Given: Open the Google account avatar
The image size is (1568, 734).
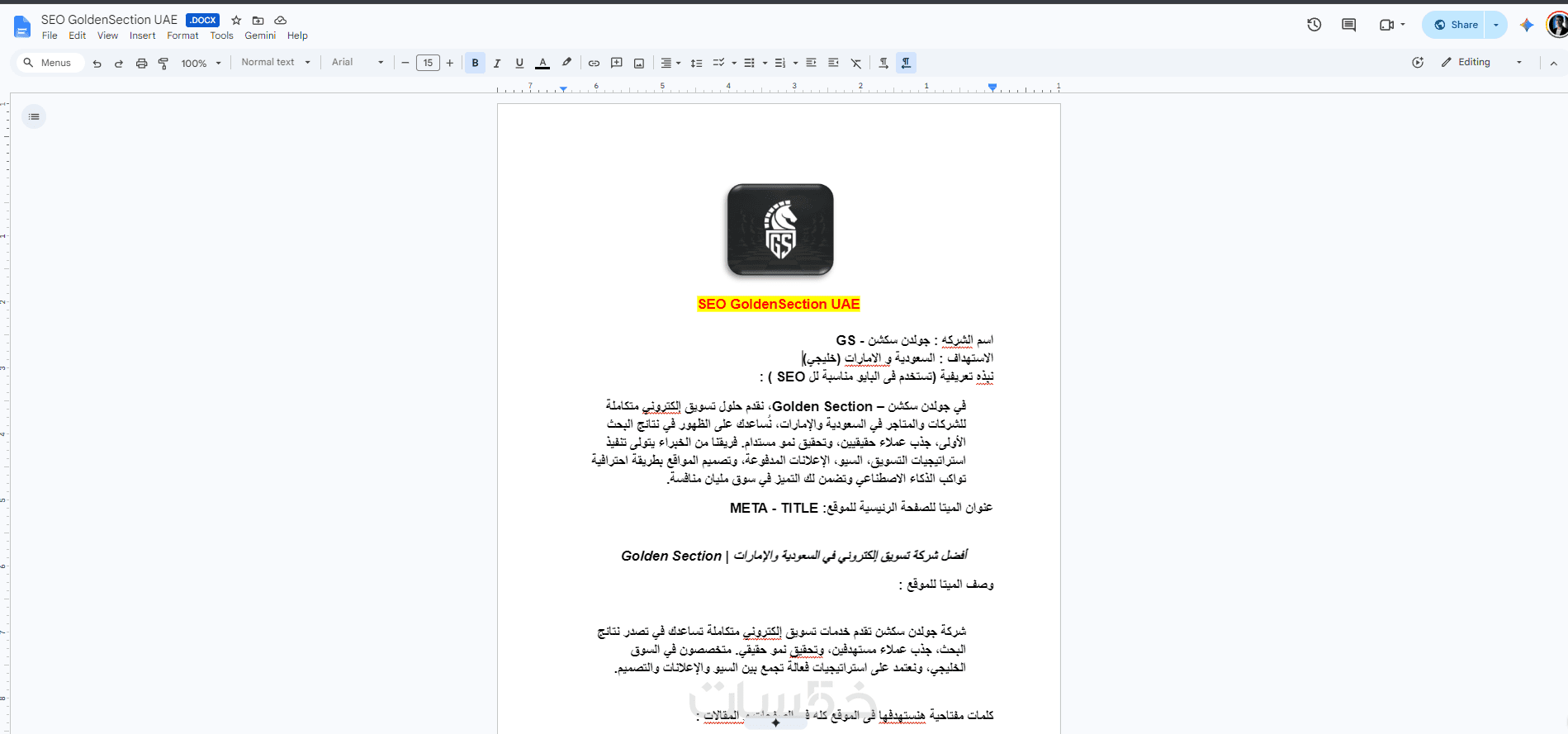Looking at the screenshot, I should tap(1558, 25).
